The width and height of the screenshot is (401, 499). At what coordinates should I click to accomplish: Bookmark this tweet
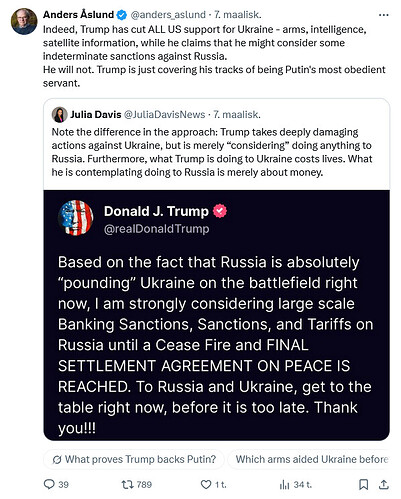[364, 484]
